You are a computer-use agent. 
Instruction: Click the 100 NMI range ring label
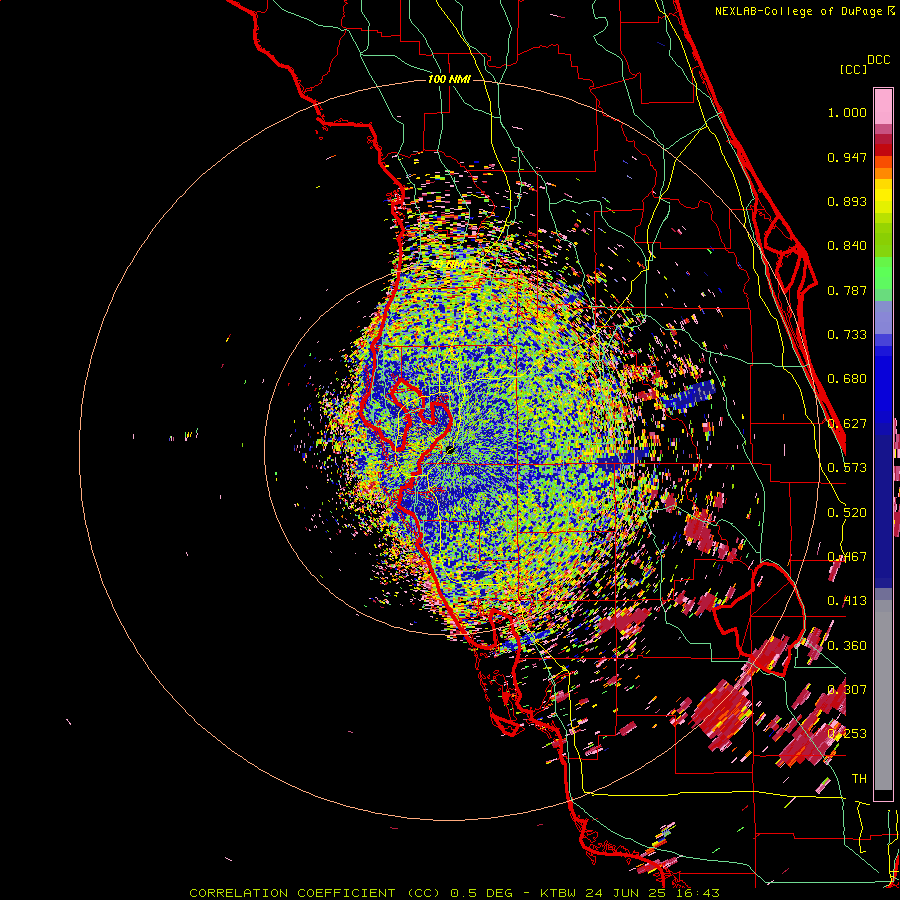point(449,79)
